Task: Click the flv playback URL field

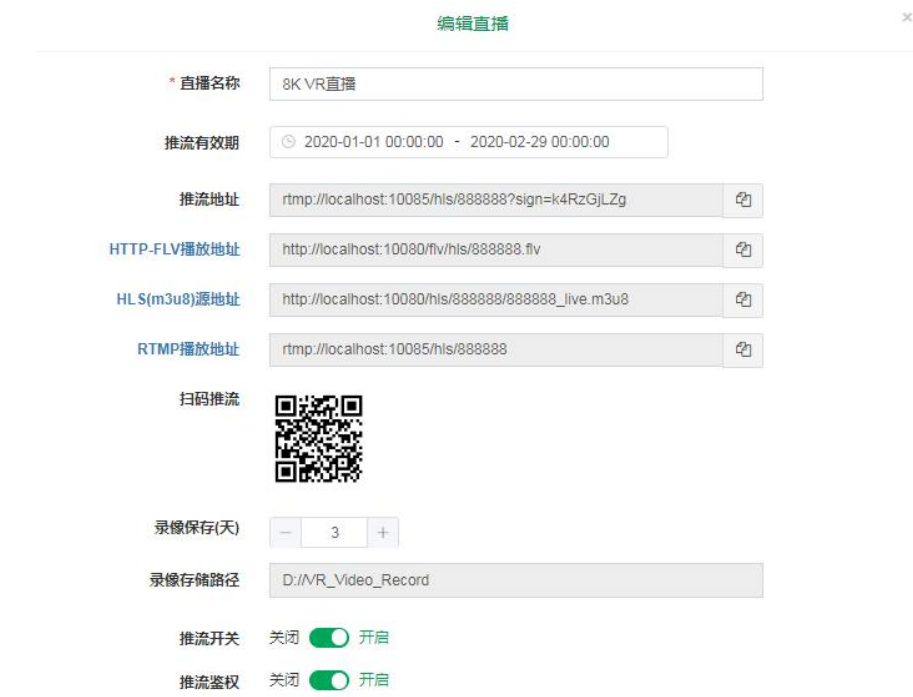Action: point(496,250)
